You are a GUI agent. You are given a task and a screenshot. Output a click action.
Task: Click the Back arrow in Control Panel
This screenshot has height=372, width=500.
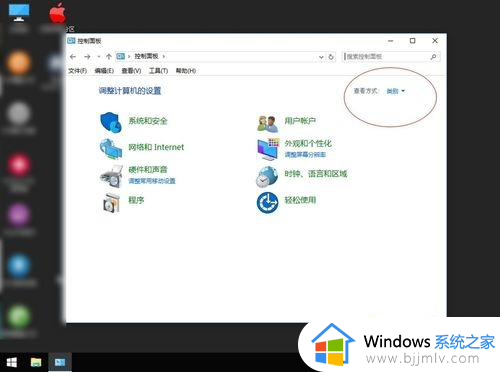(x=73, y=57)
